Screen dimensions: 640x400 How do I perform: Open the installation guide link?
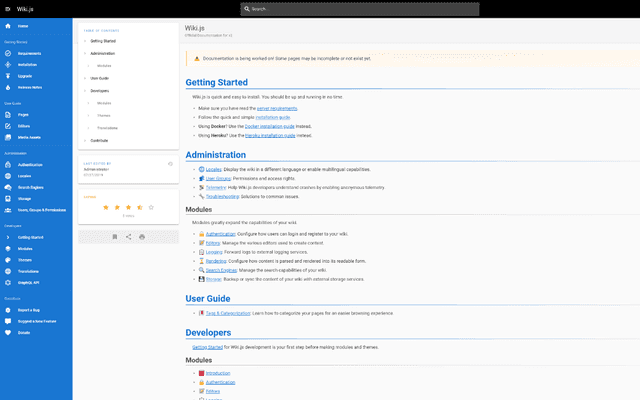pyautogui.click(x=273, y=118)
